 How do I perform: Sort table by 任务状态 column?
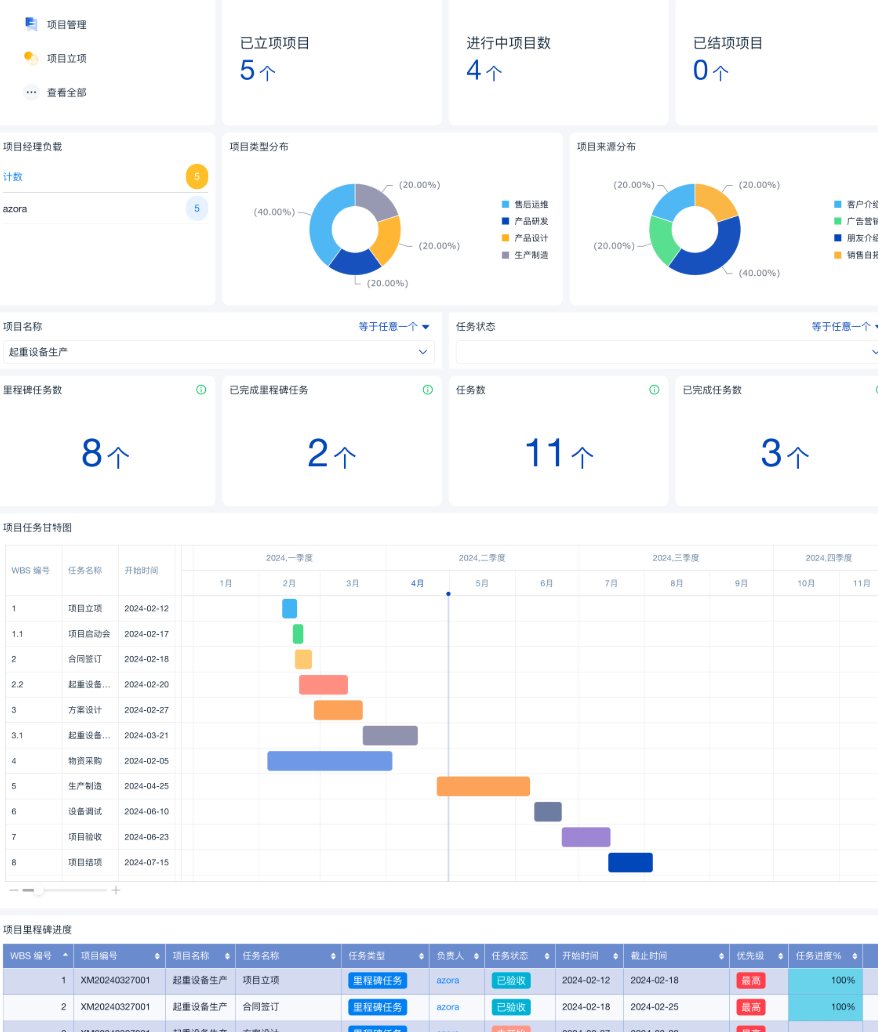tap(546, 956)
